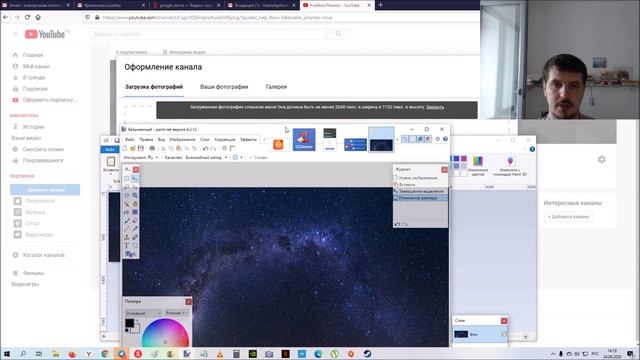Pick a color on the Палитра color wheel
Image resolution: width=640 pixels, height=360 pixels.
point(165,333)
